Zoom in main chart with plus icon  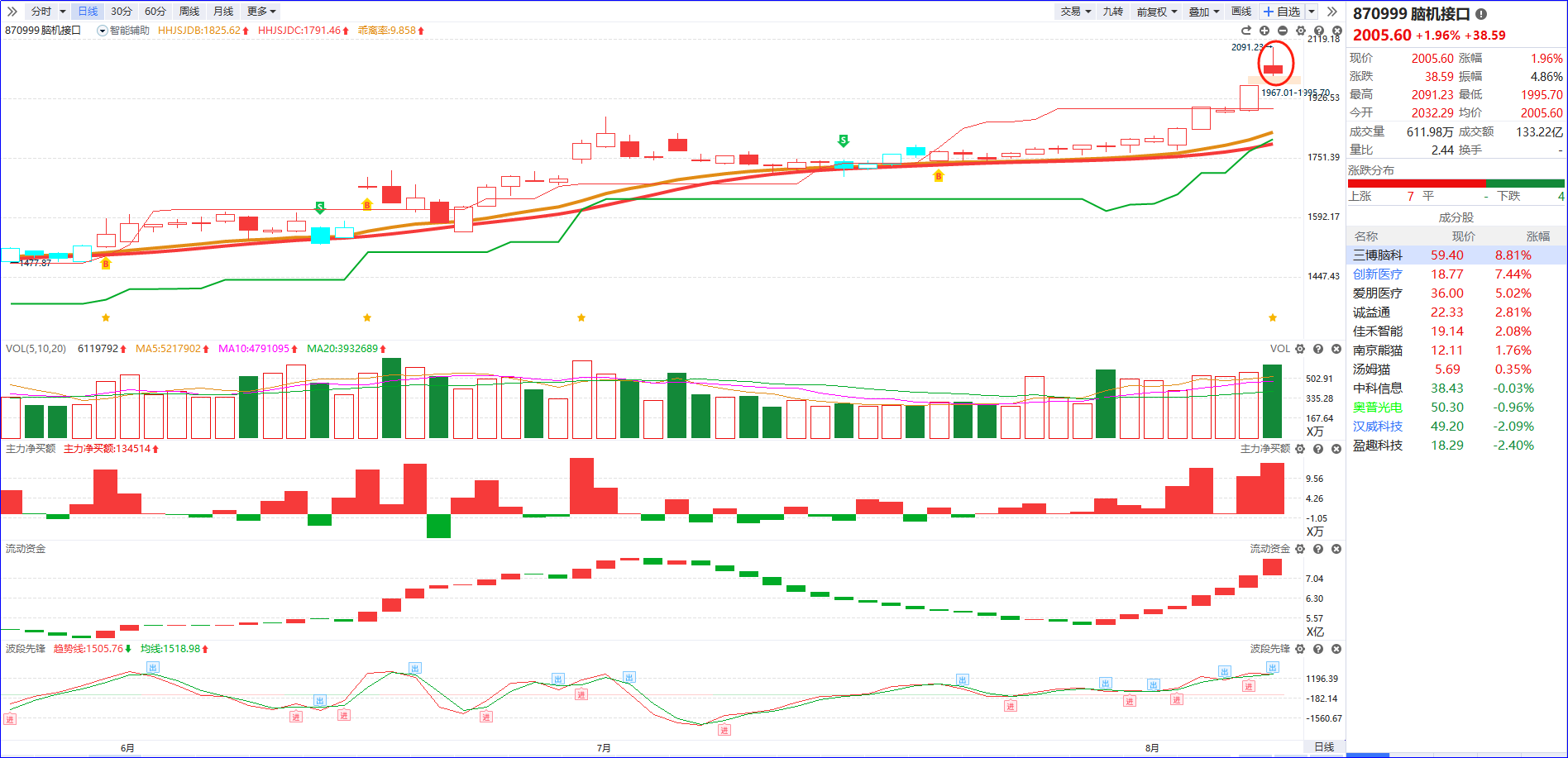pos(1264,31)
